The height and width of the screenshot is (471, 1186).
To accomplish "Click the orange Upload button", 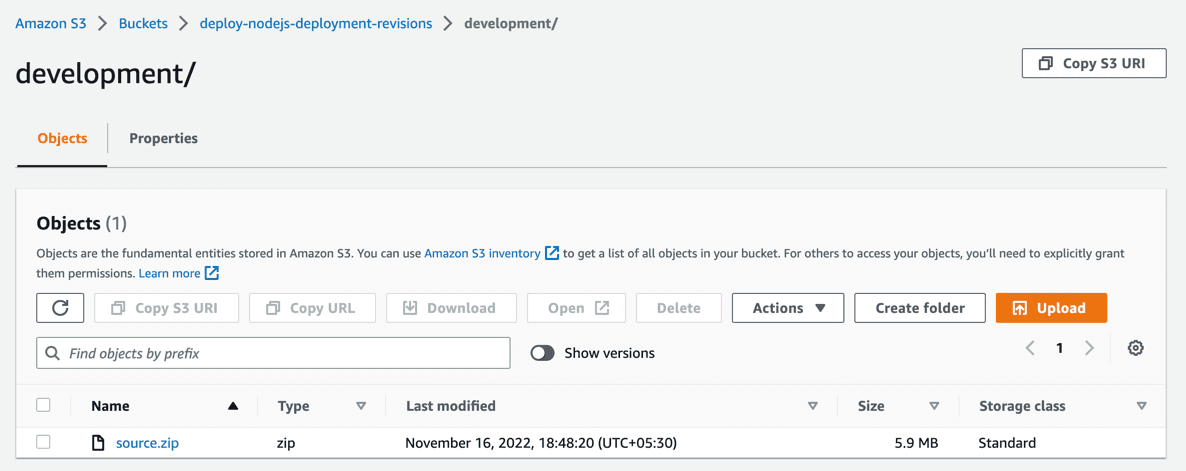I will pos(1051,308).
